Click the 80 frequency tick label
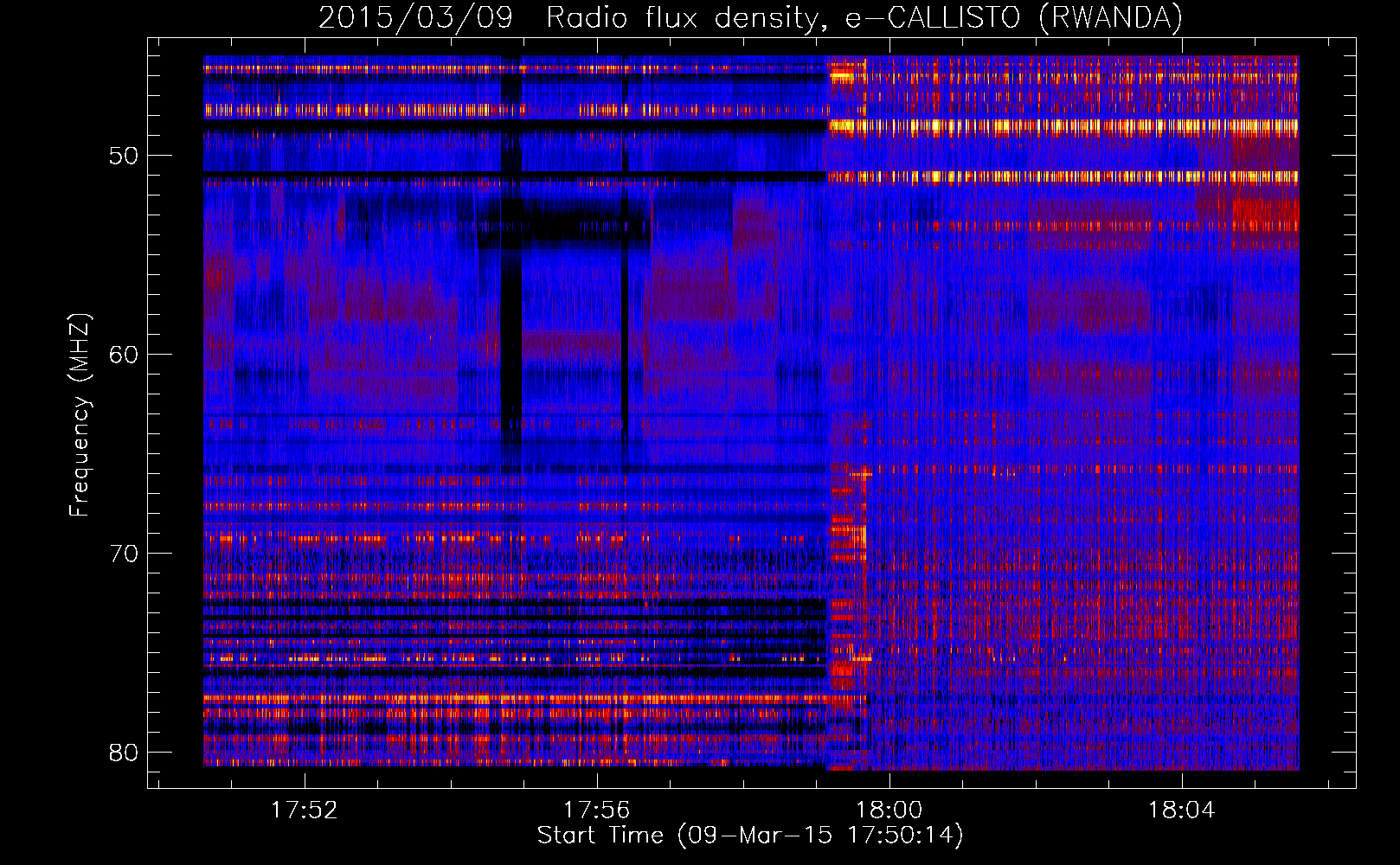This screenshot has height=865, width=1400. point(124,753)
